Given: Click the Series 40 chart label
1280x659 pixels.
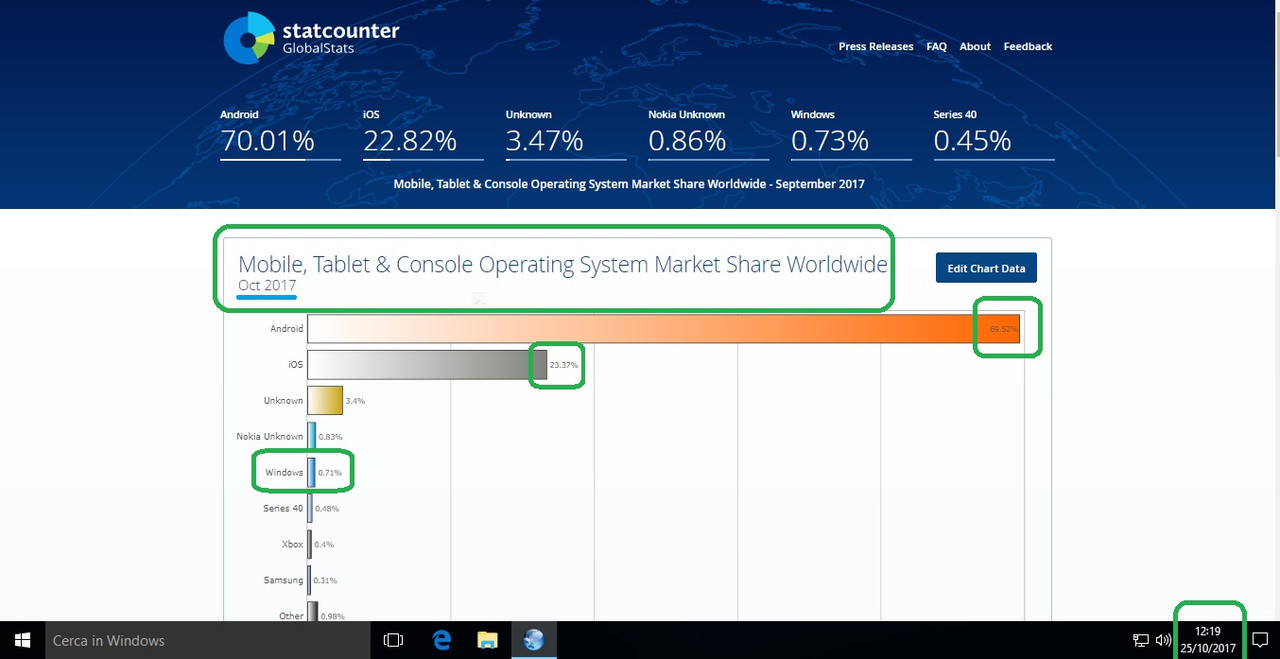Looking at the screenshot, I should pos(283,508).
